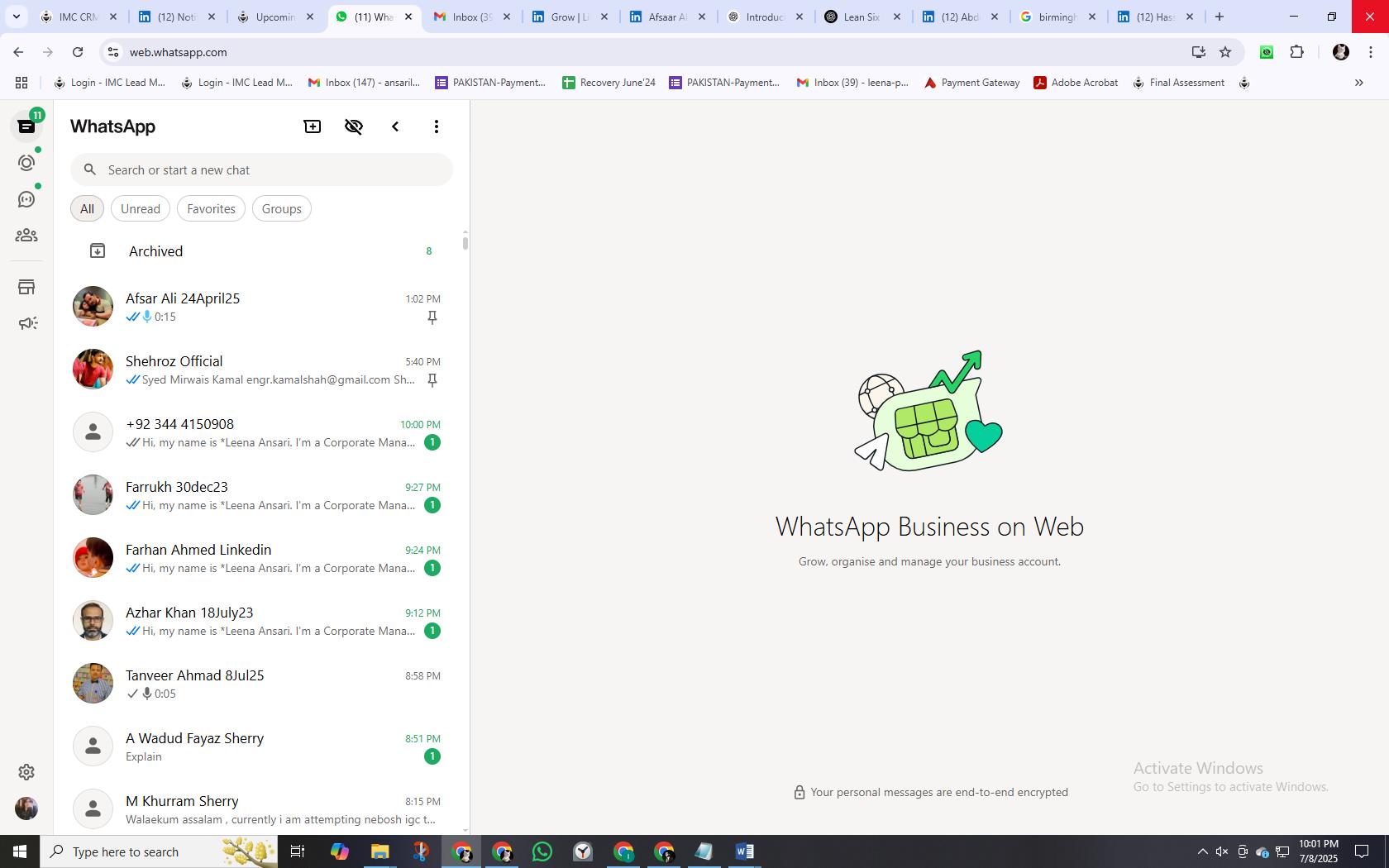Screen dimensions: 1389x868
Task: Click the web.whatsapp.com address bar
Action: pyautogui.click(x=645, y=52)
